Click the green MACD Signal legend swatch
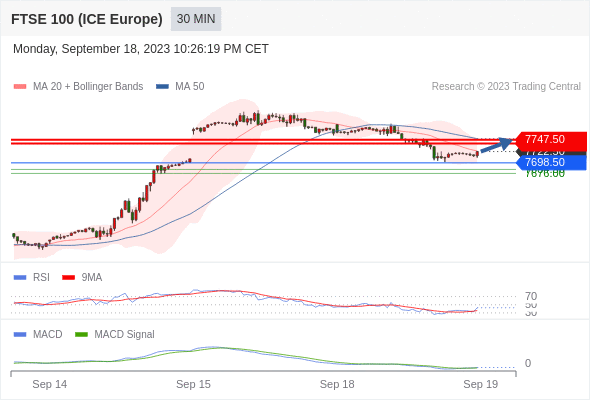Viewport: 590px width, 400px height. click(81, 335)
